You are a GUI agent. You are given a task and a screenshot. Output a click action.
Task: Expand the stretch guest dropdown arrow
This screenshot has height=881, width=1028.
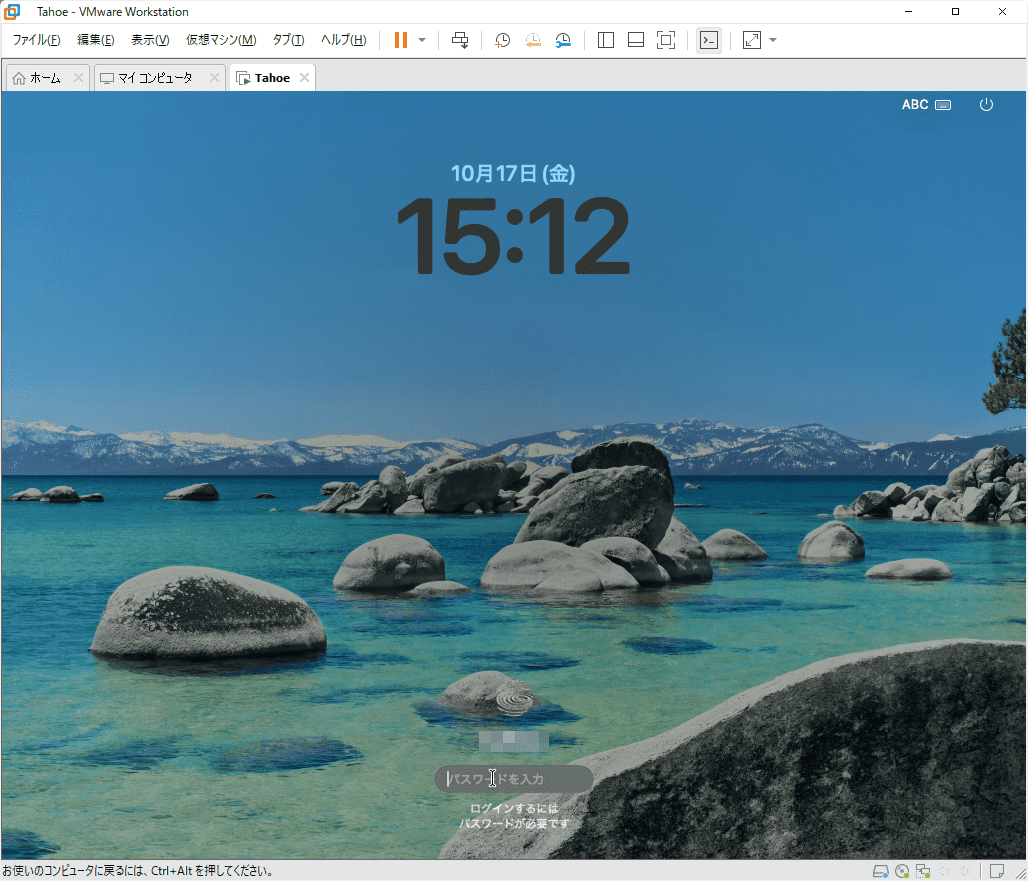[773, 40]
